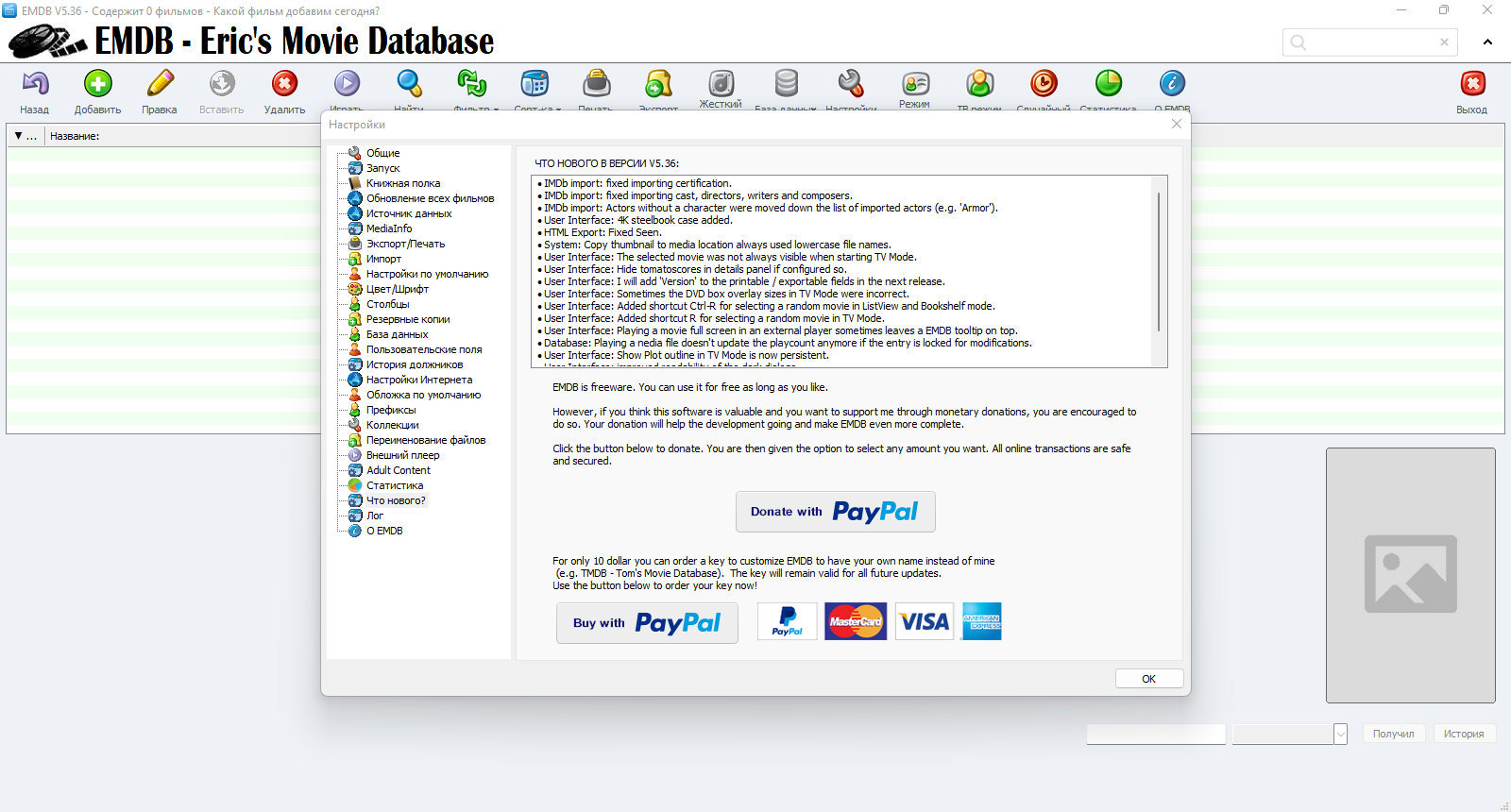Open Обновление всех фильмов settings
The width and height of the screenshot is (1511, 812).
(431, 198)
